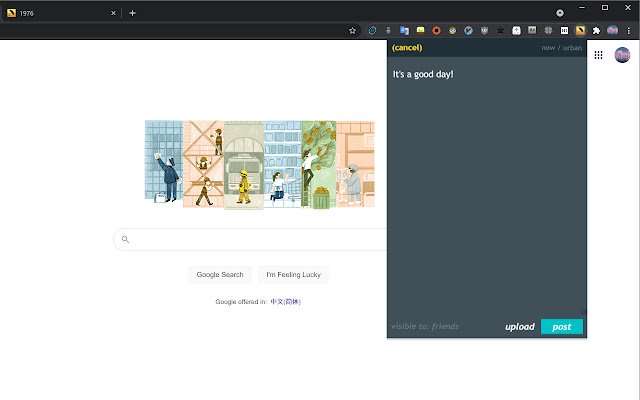Click the yellow note extension icon
Screen dimensions: 640x400
420,30
